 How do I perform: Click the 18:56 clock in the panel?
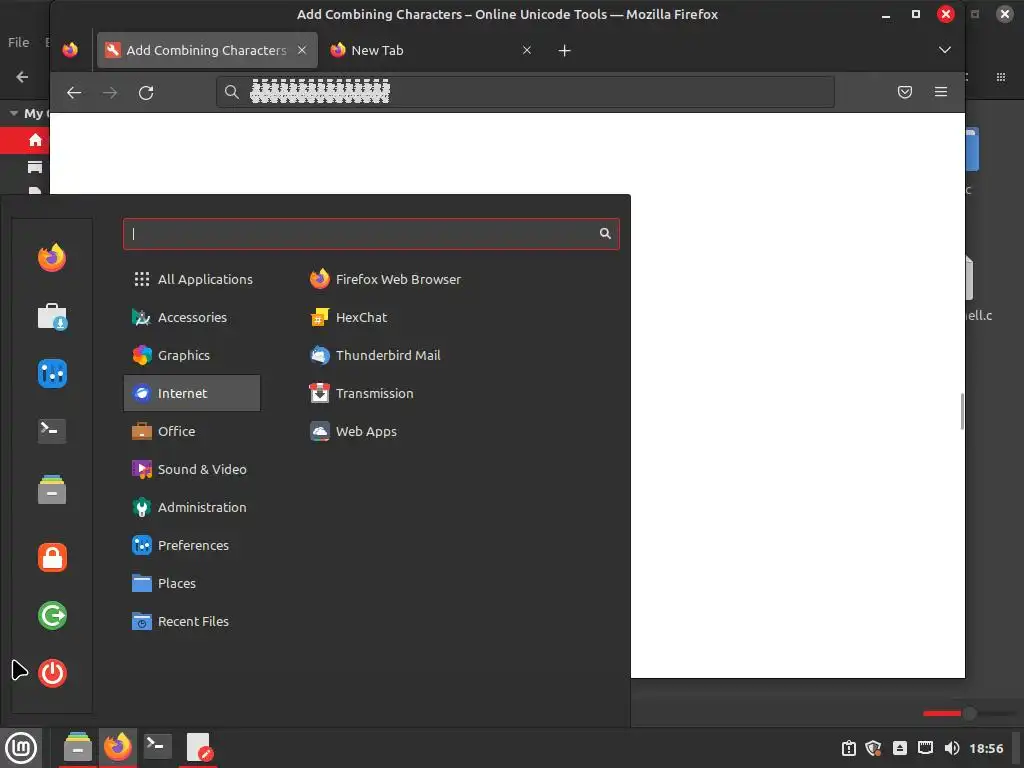pyautogui.click(x=986, y=748)
